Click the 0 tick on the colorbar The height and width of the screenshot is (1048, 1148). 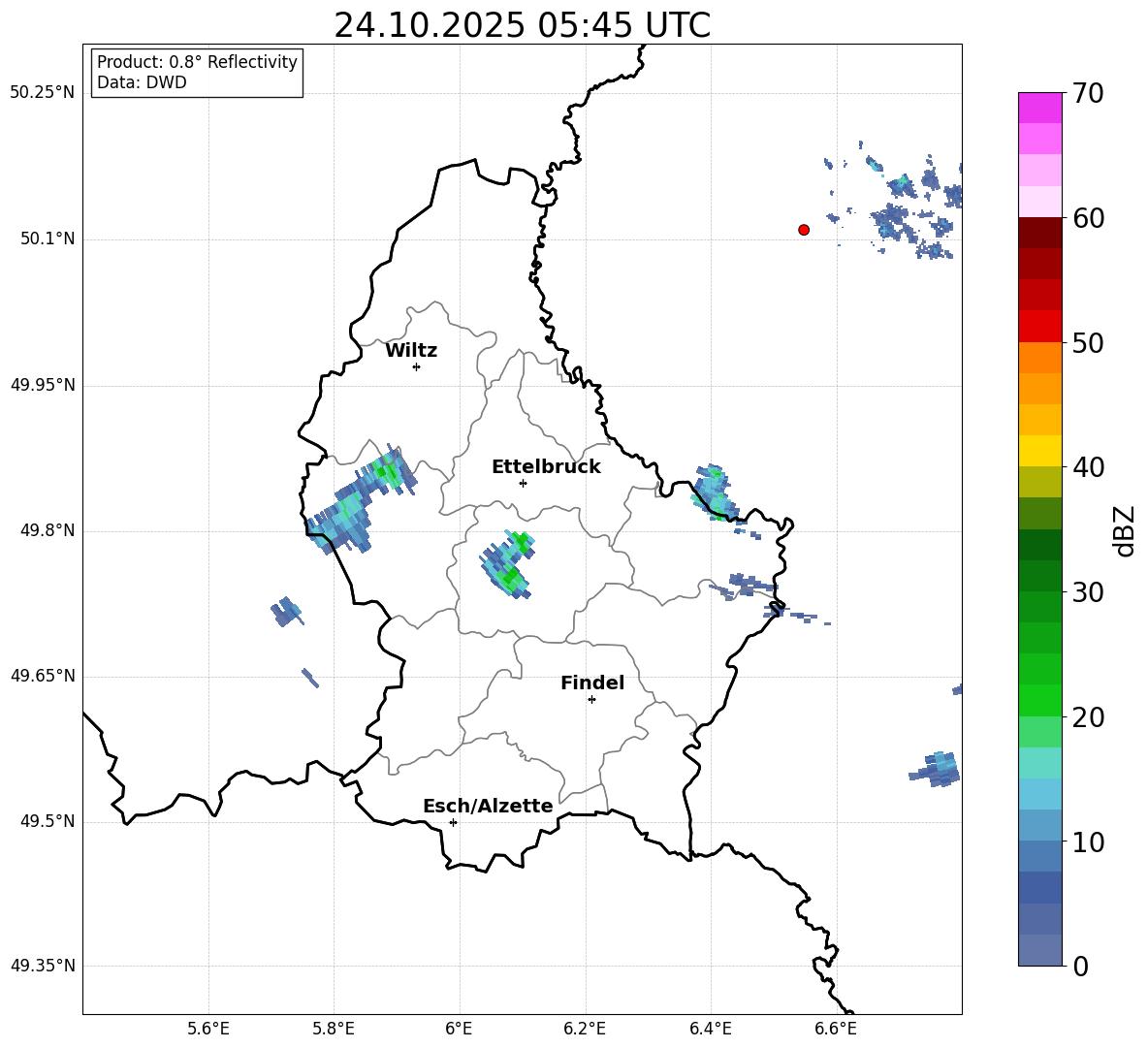point(1080,967)
